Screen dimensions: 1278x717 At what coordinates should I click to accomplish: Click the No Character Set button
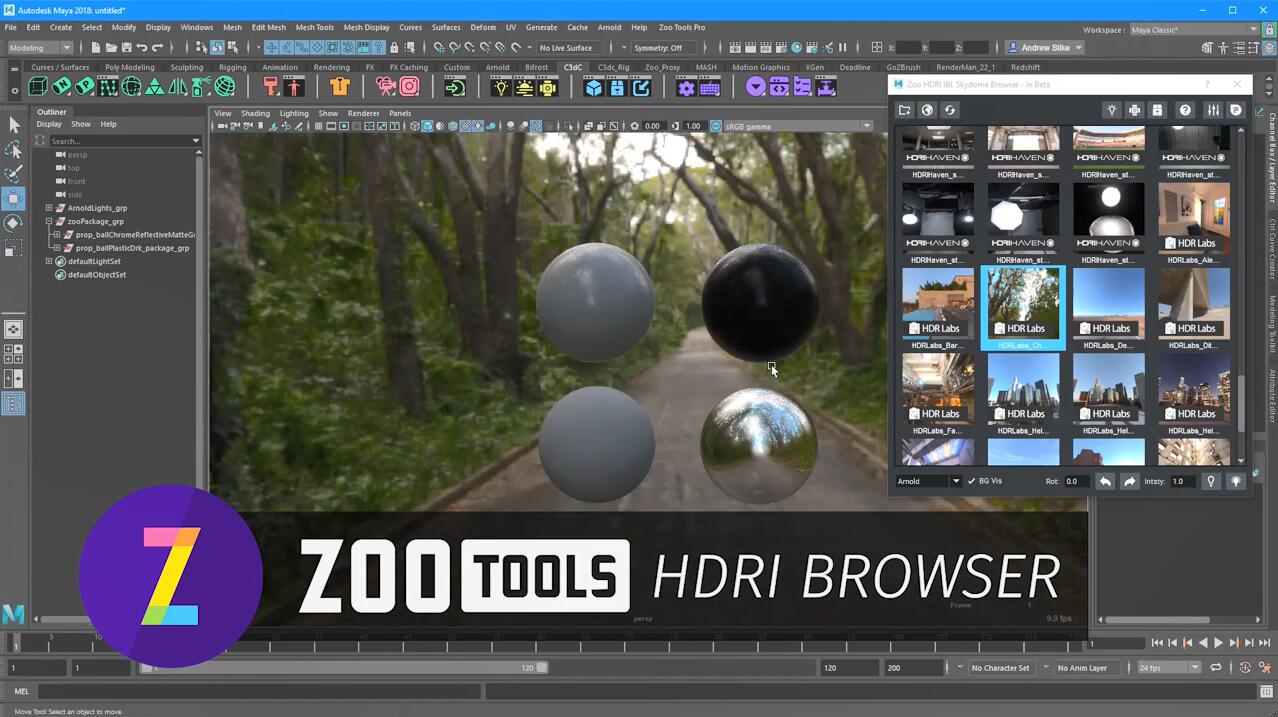[1000, 667]
